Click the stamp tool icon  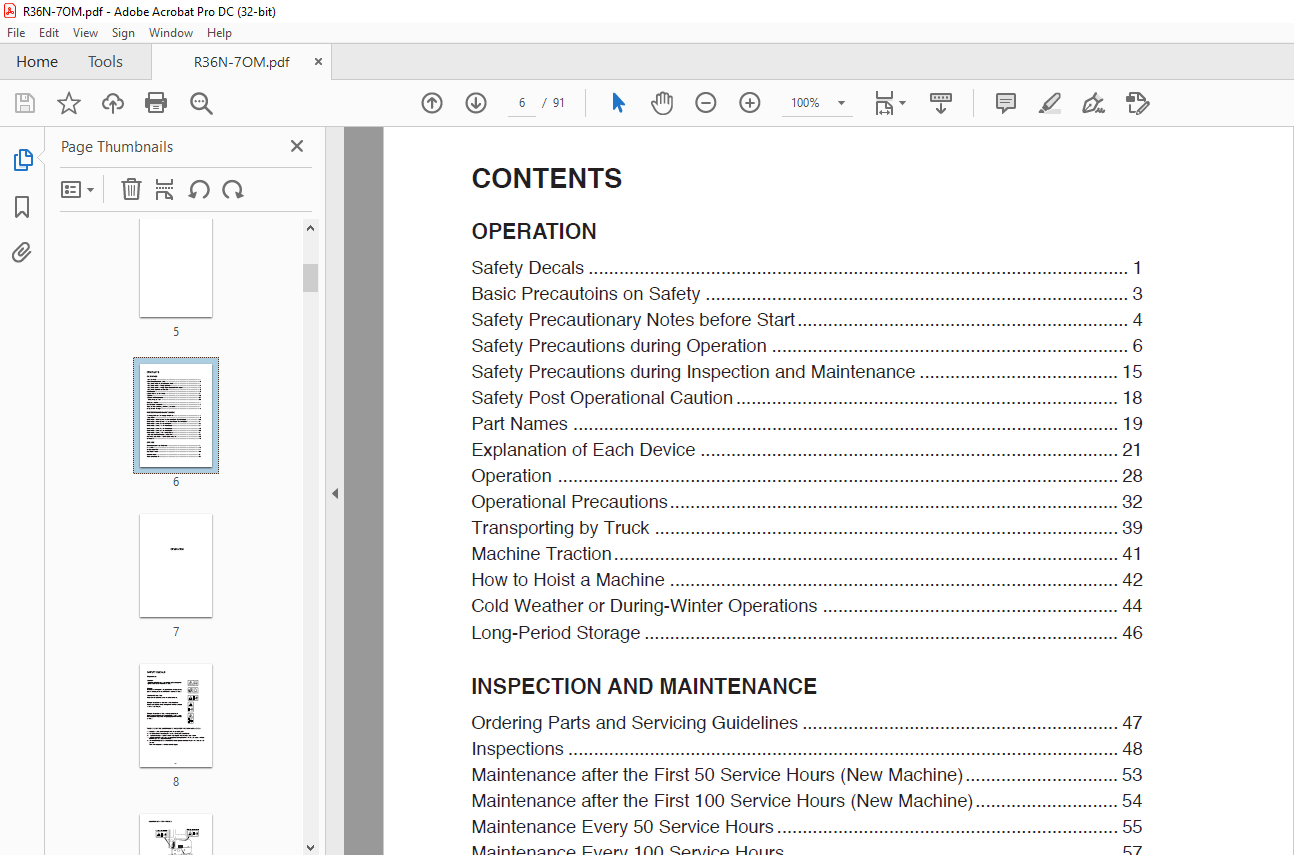tap(1137, 103)
